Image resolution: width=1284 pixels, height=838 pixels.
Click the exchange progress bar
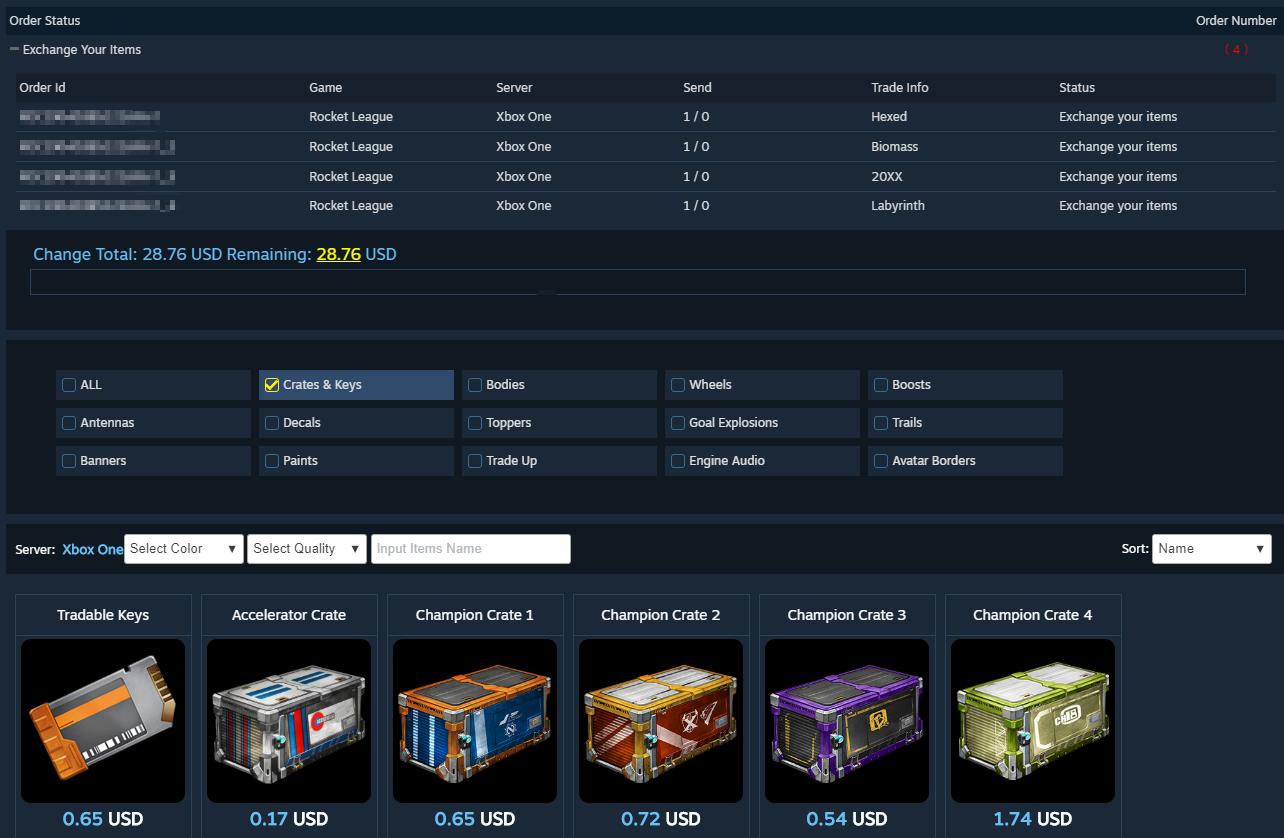(638, 282)
